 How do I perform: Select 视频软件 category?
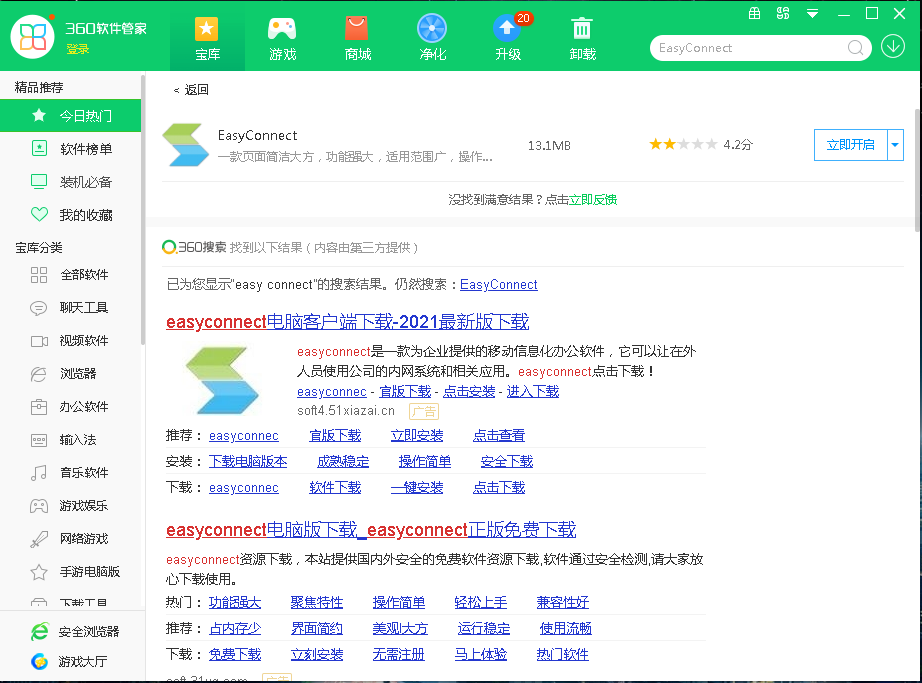(71, 340)
